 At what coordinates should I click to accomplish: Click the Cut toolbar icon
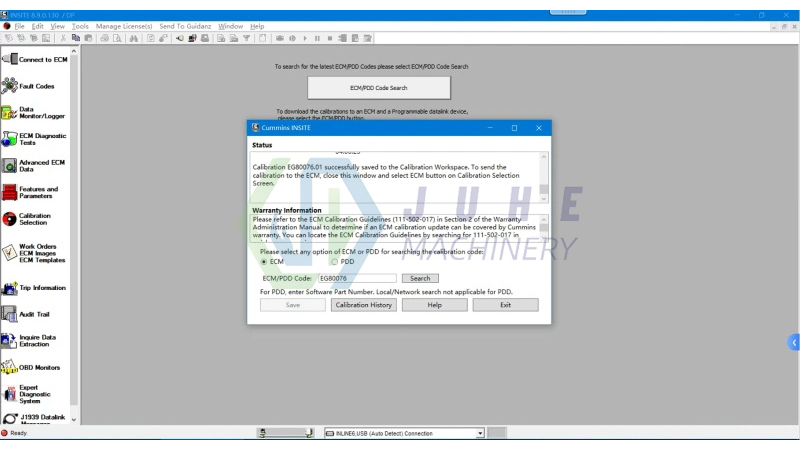63,38
